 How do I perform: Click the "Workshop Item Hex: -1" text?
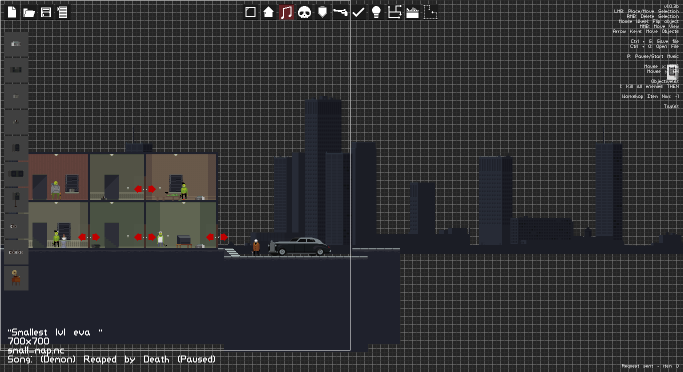click(x=650, y=96)
